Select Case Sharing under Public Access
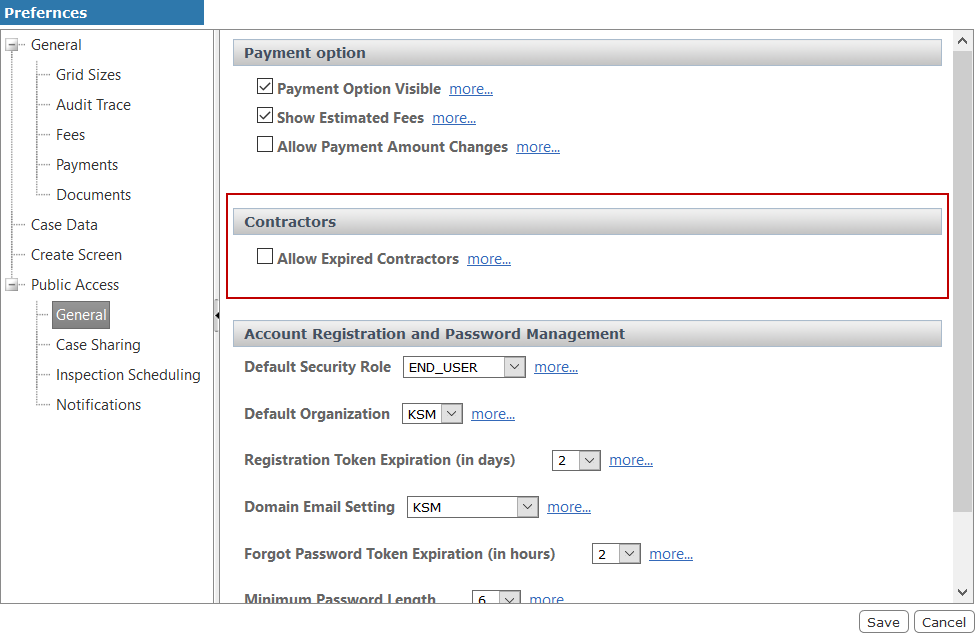The image size is (975, 633). click(98, 344)
